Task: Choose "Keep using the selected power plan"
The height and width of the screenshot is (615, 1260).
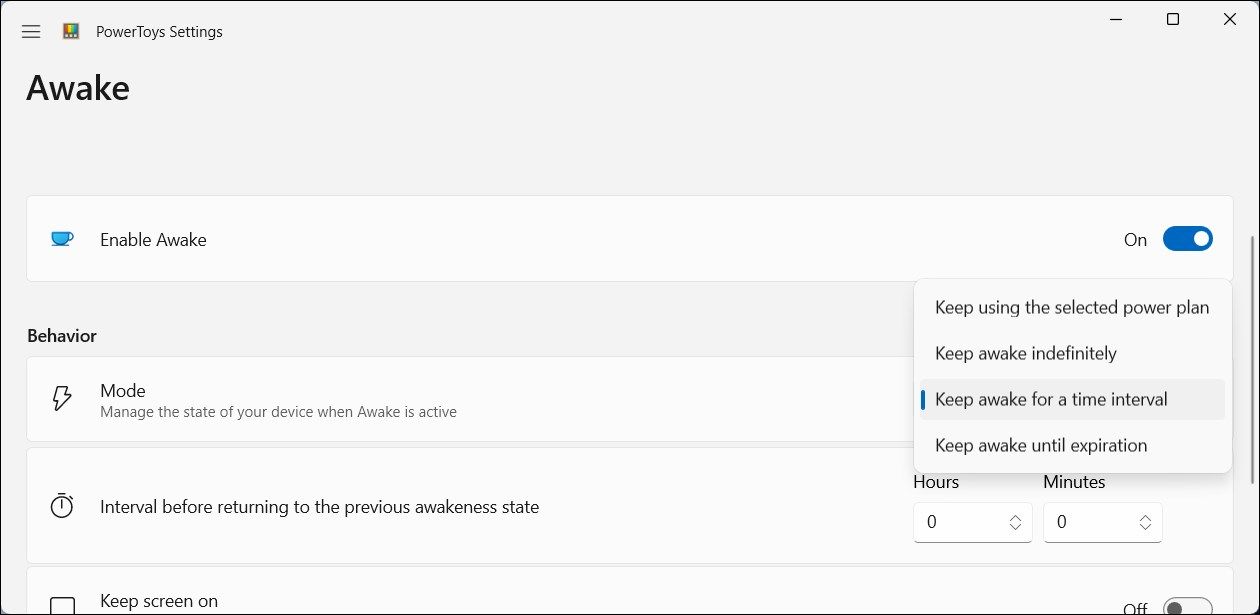Action: (x=1072, y=307)
